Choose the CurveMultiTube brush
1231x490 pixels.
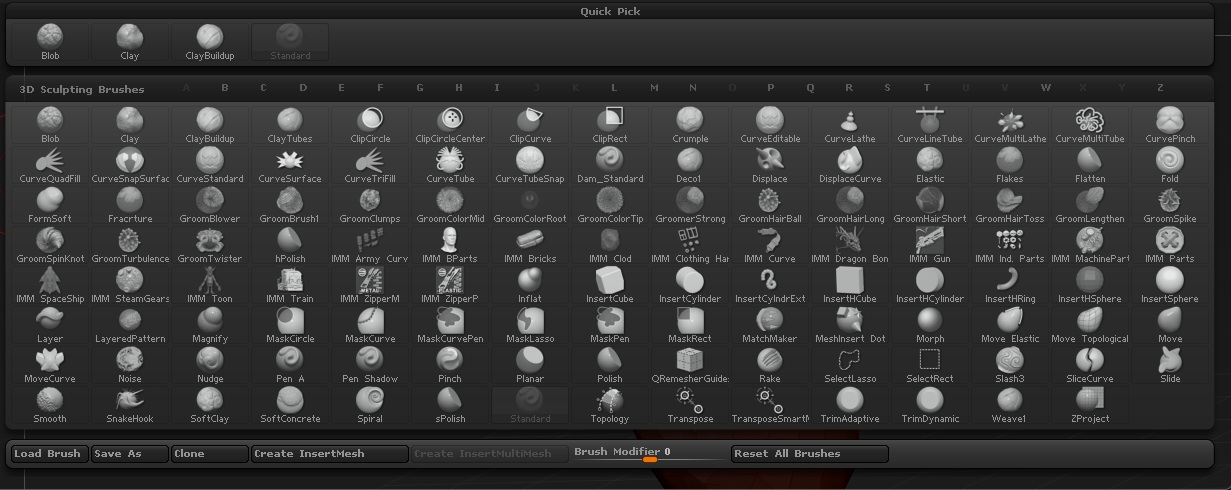click(1090, 126)
